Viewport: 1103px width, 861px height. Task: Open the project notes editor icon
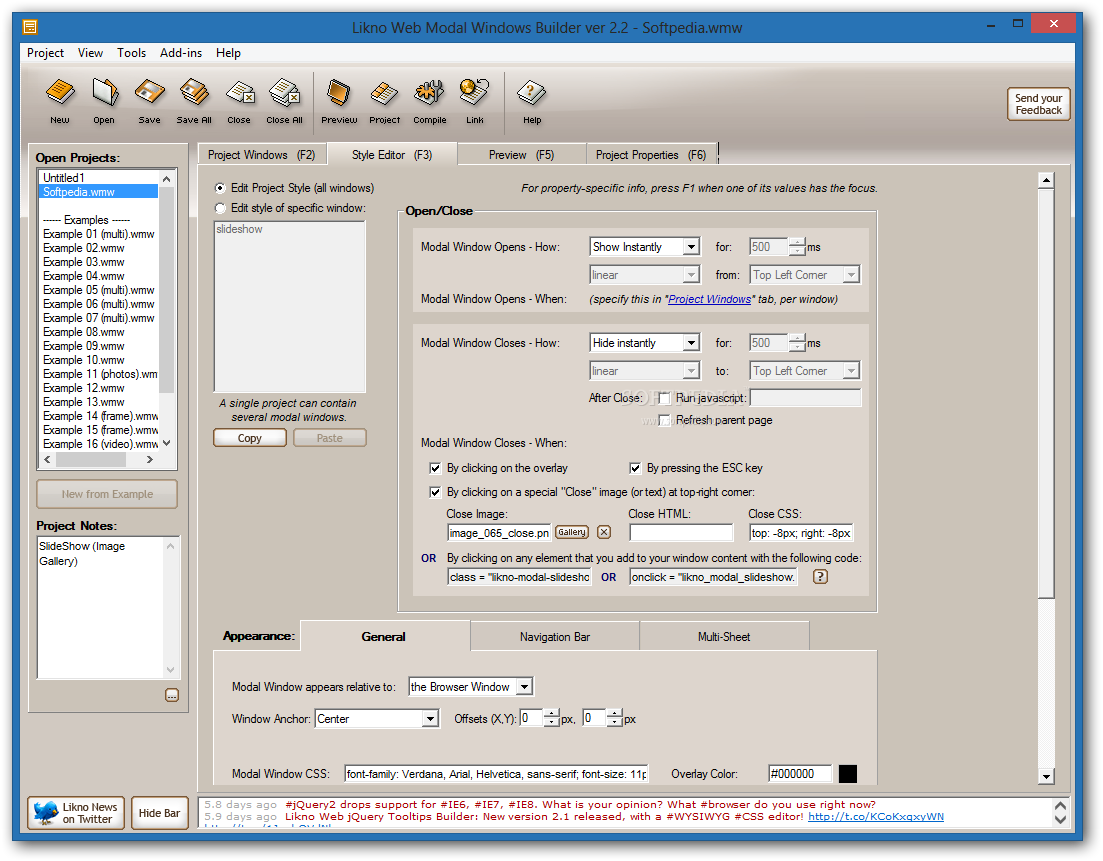[172, 696]
